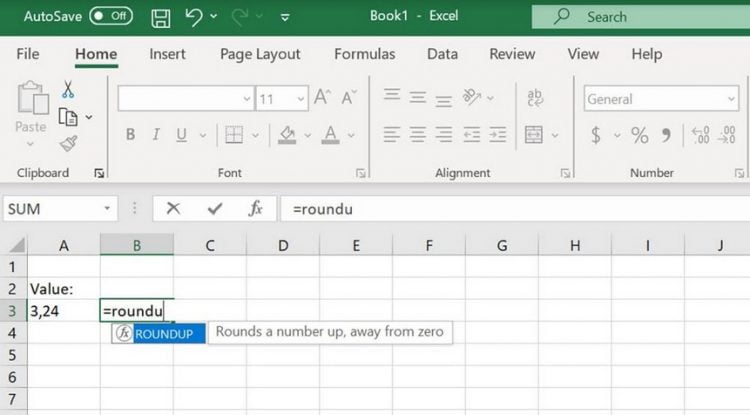Cancel the formula entry
750x415 pixels.
[173, 208]
